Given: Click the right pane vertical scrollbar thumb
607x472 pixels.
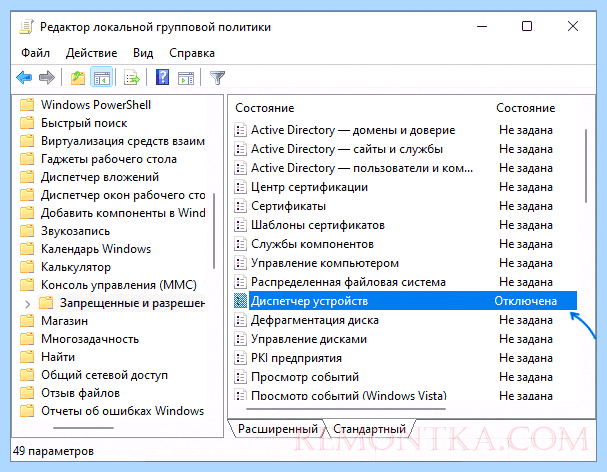Looking at the screenshot, I should 586,166.
